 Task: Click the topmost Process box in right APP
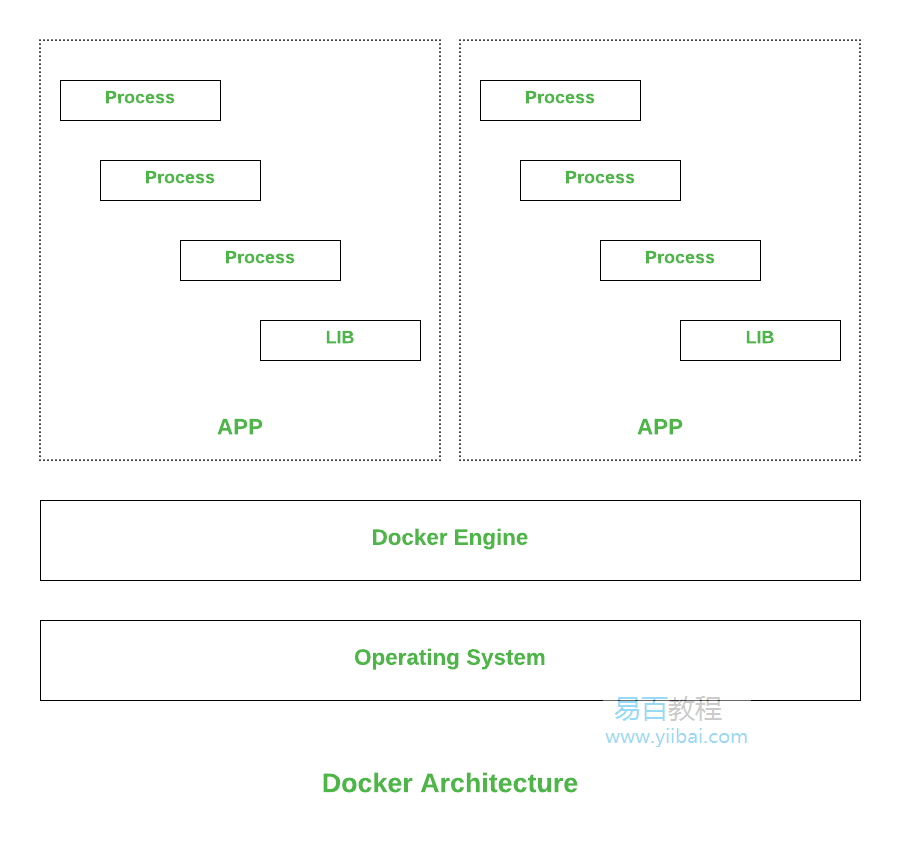pyautogui.click(x=561, y=100)
